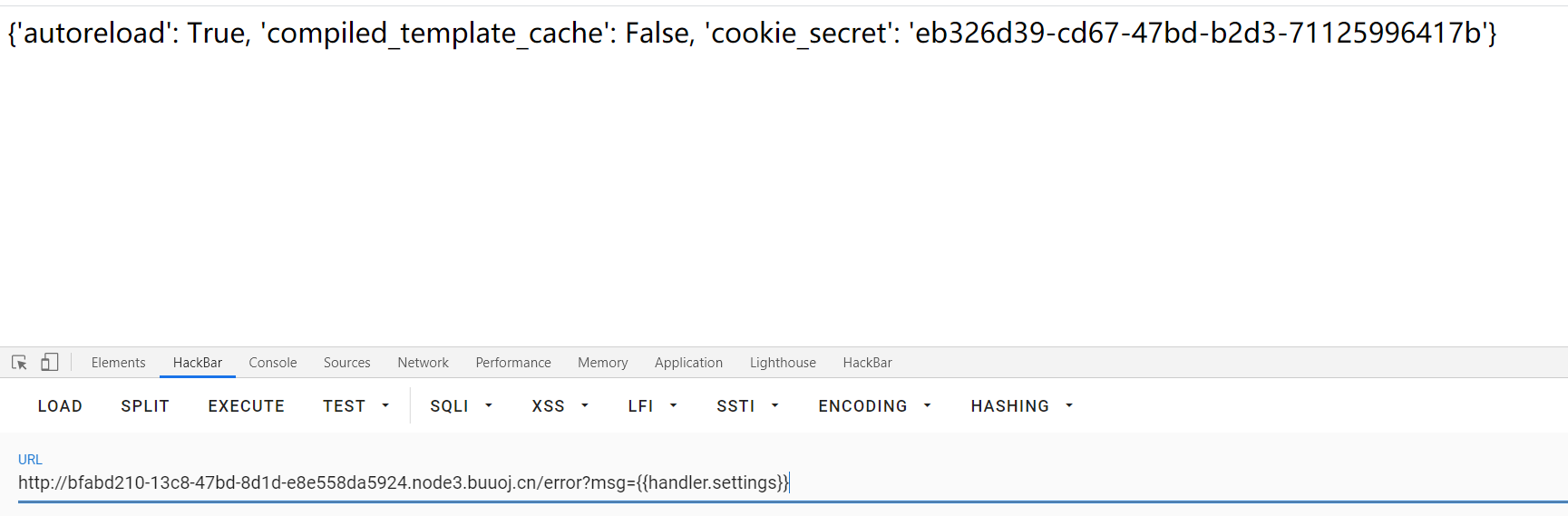Expand the SSTI payload menu
This screenshot has height=516, width=1568.
[x=748, y=406]
